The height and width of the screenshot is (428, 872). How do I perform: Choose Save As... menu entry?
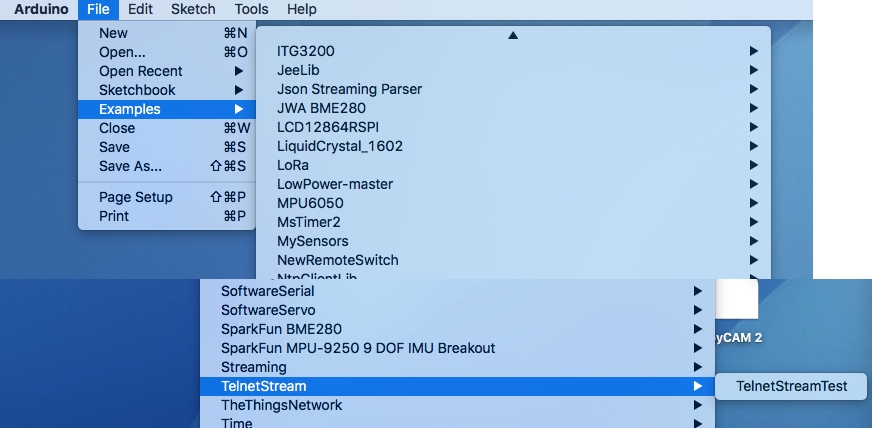[130, 166]
